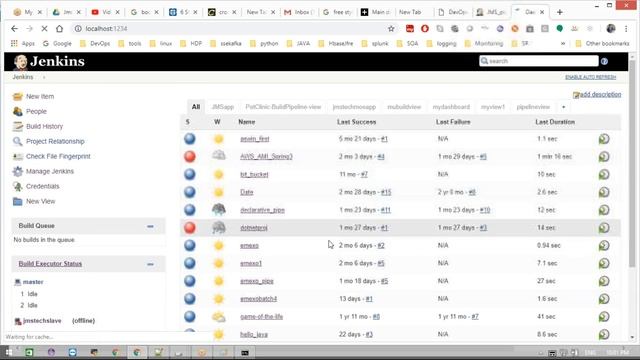Schedule a build for emexo1
Screen dimensions: 640x360
(604, 263)
